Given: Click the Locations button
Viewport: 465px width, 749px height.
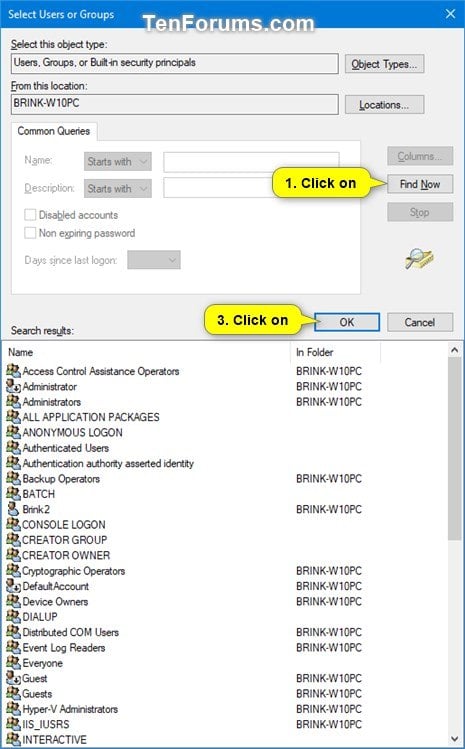Looking at the screenshot, I should pos(384,105).
